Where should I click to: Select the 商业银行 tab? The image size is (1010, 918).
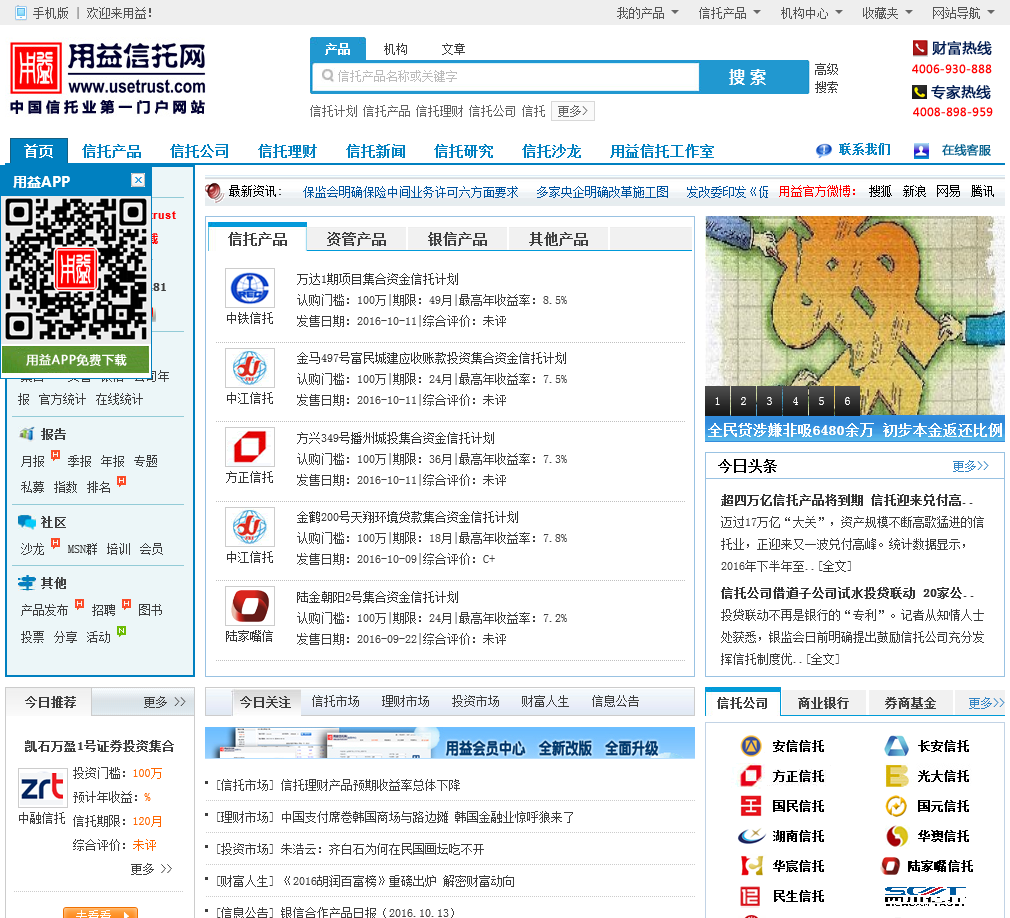(x=823, y=703)
